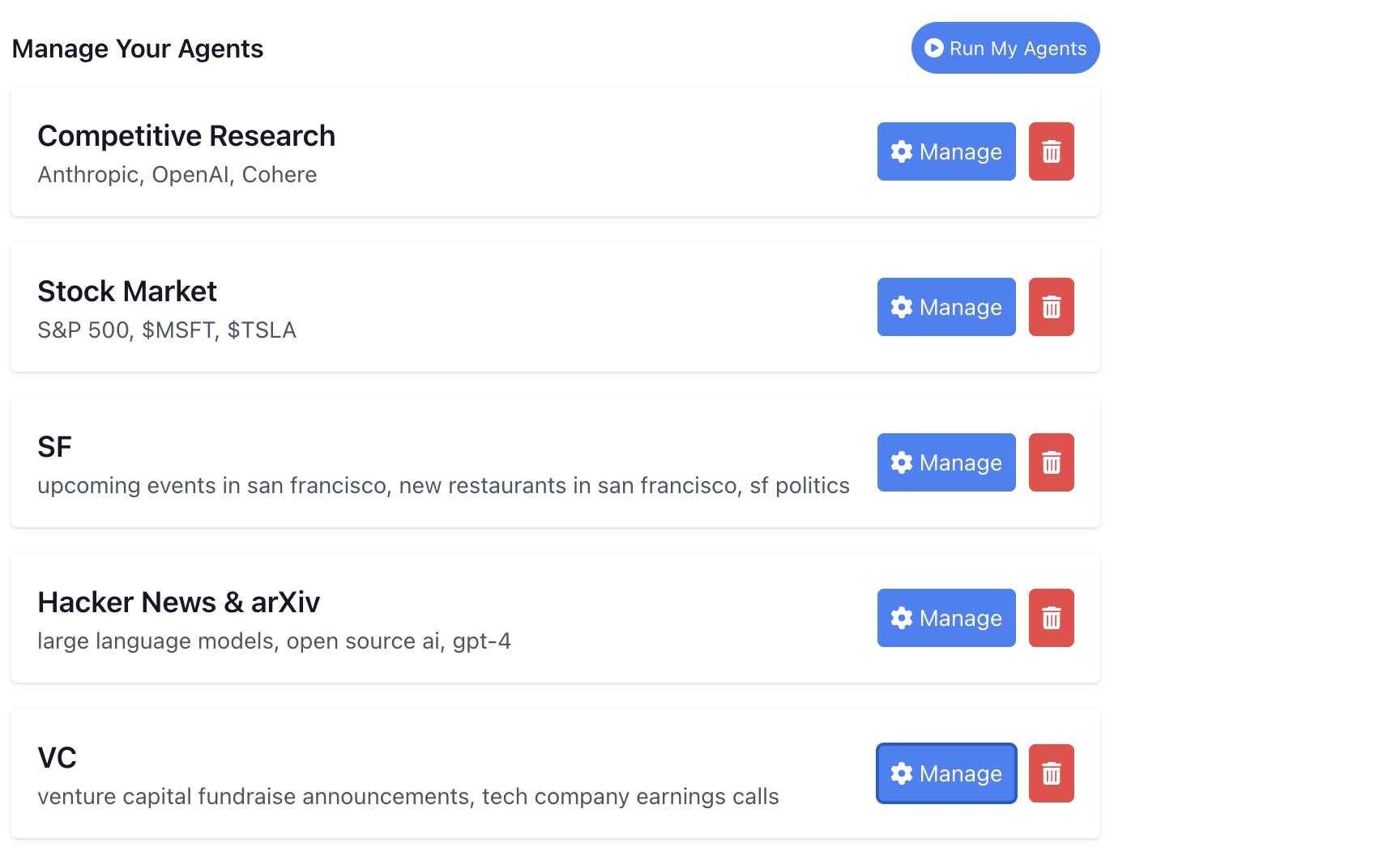Open Manage for the VC agent
The image size is (1400, 860).
[945, 773]
